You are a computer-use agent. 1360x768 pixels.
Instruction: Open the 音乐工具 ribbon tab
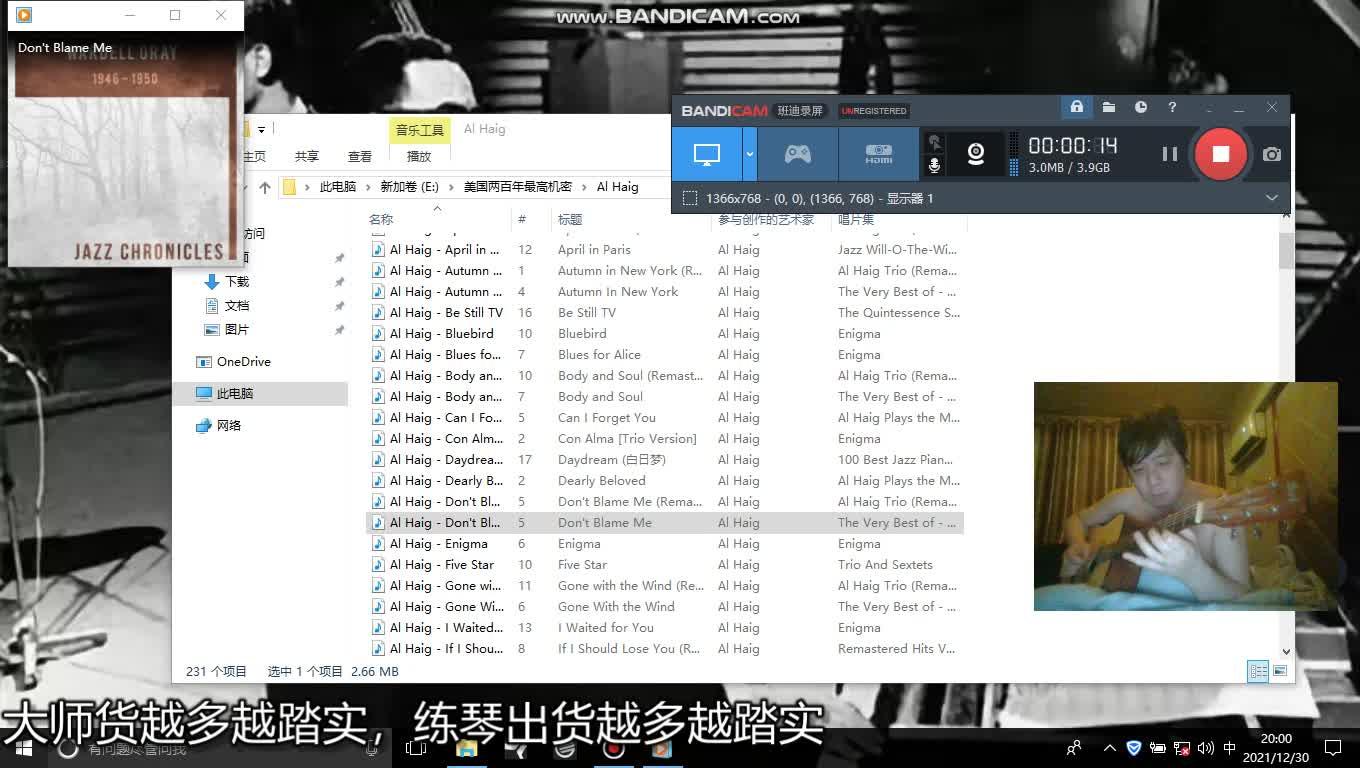419,130
